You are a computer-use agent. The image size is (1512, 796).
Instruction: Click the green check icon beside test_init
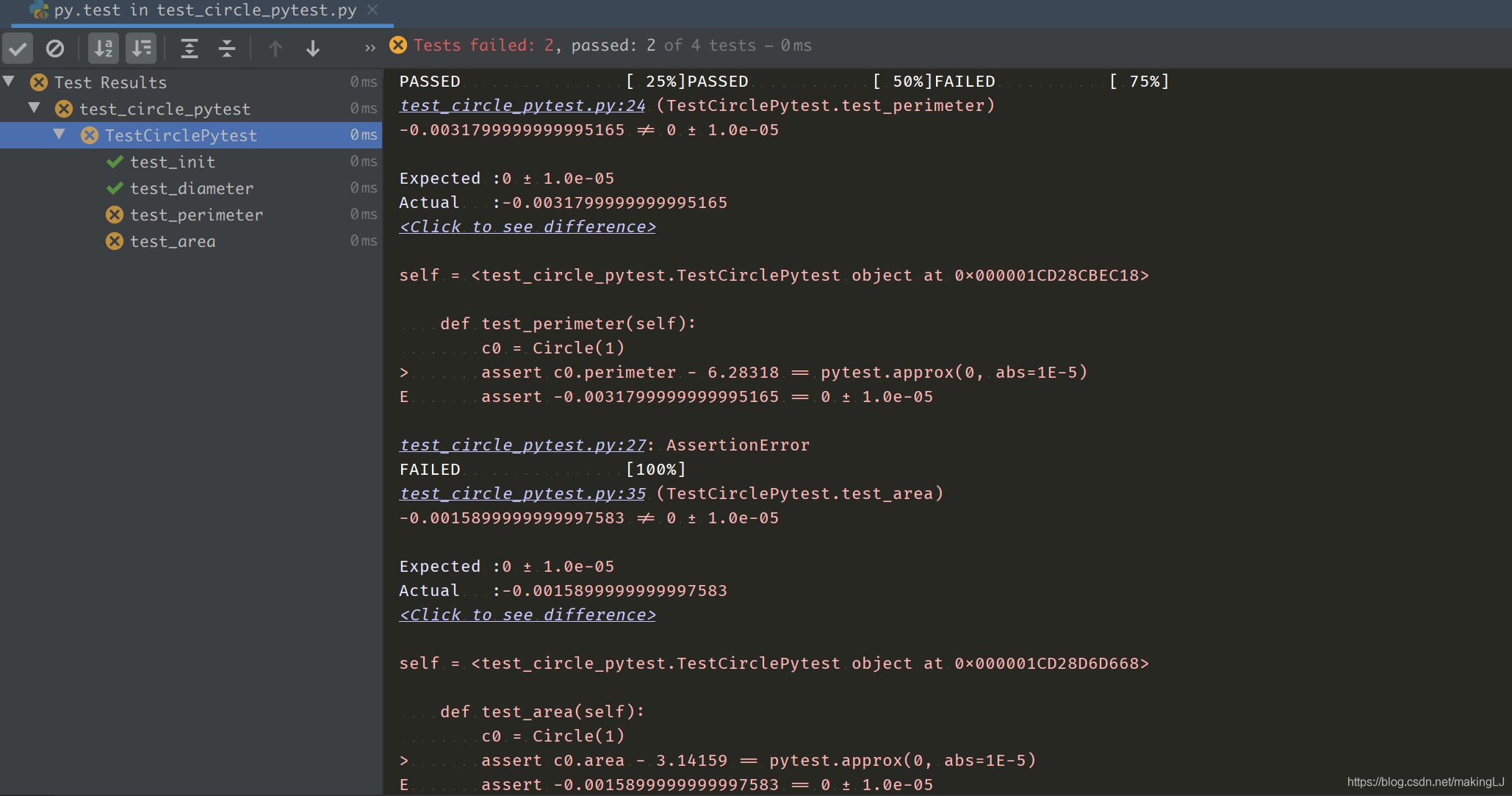115,162
